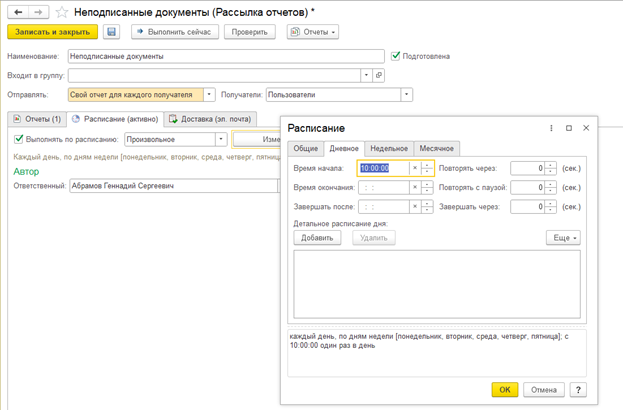Image resolution: width=623 pixels, height=410 pixels.
Task: Open the Расписание dialog's three-dot menu
Action: [551, 128]
